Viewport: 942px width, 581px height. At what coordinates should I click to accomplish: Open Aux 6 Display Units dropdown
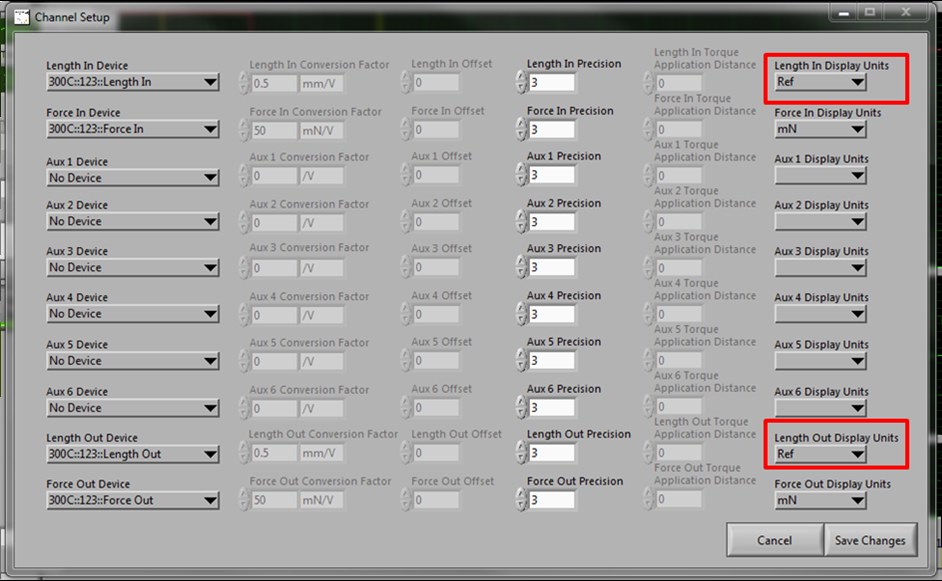pos(820,408)
